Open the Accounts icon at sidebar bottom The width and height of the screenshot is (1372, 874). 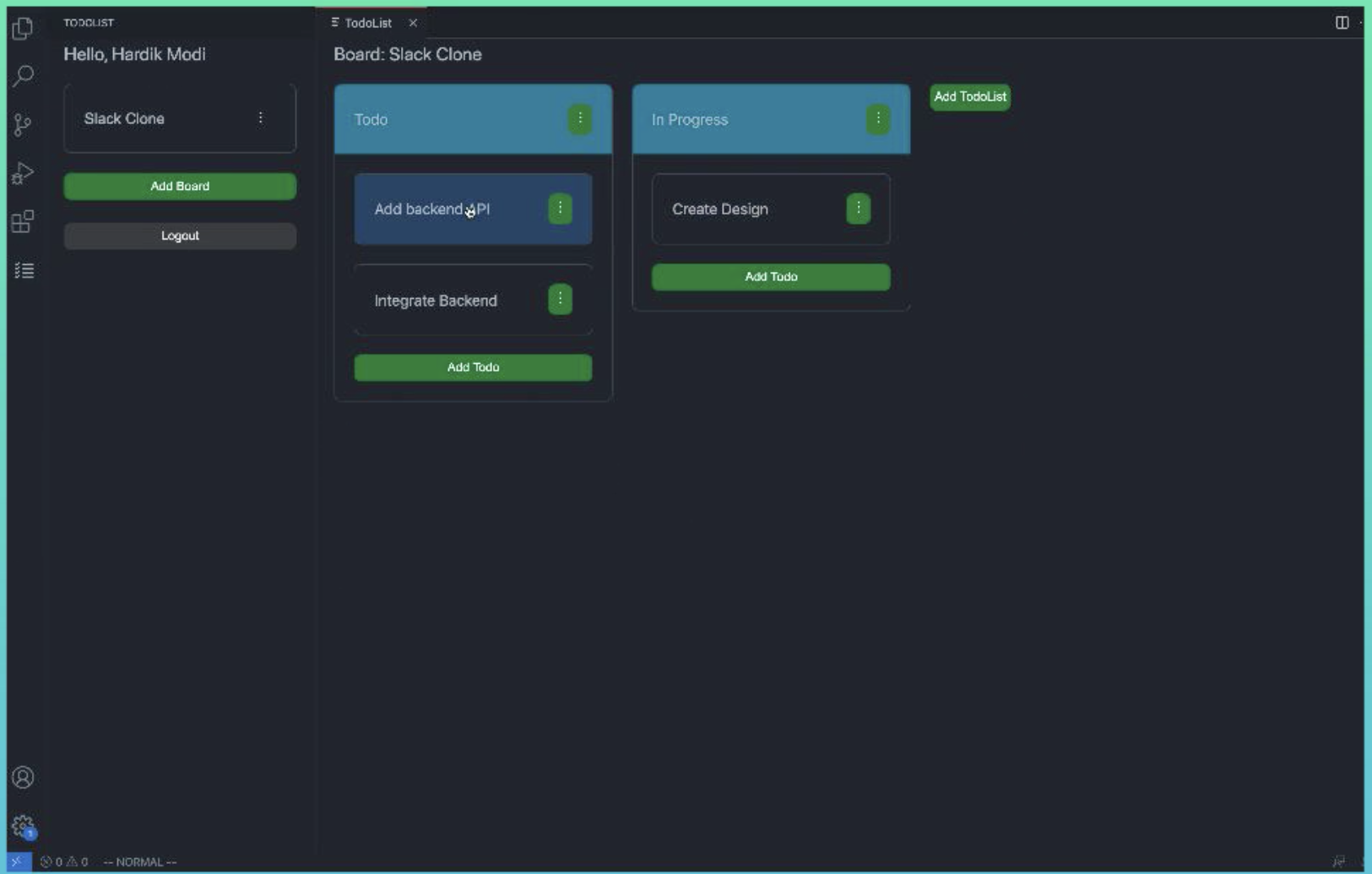(23, 776)
